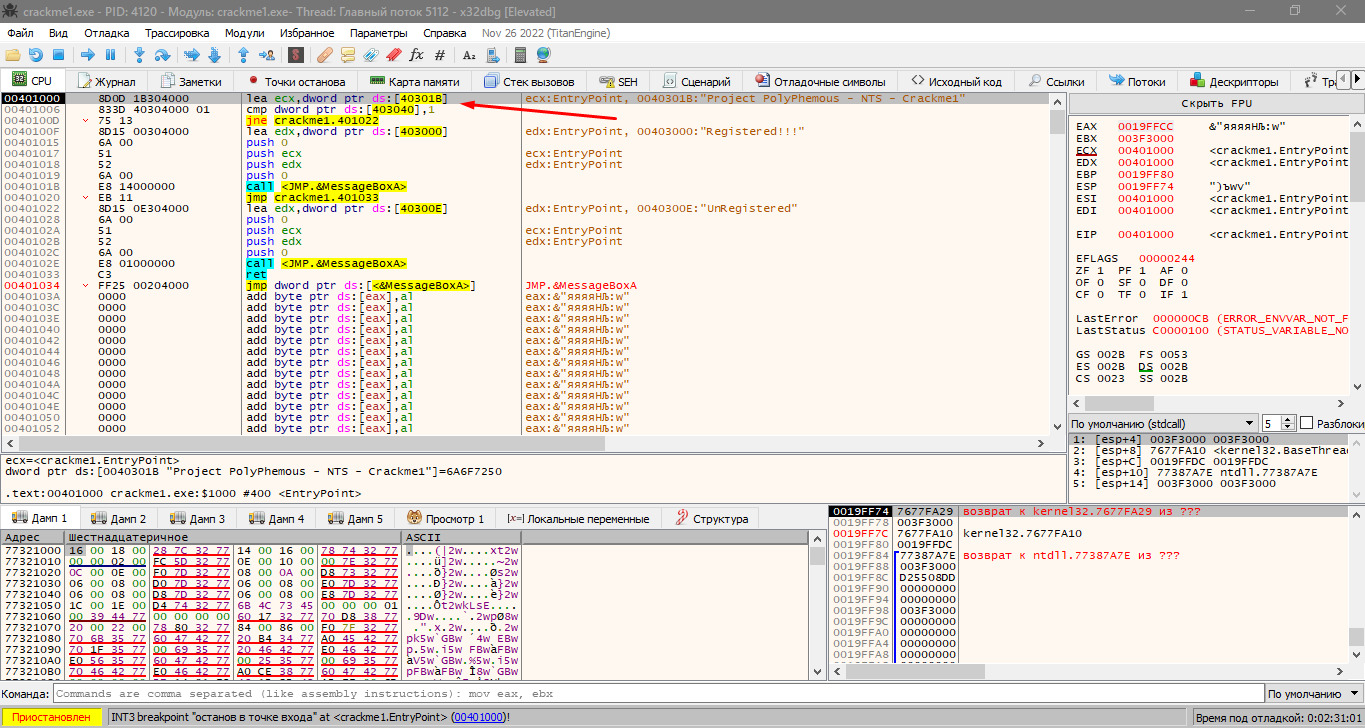Stop debugging with the blue square icon
Image resolution: width=1365 pixels, height=728 pixels.
coord(58,54)
